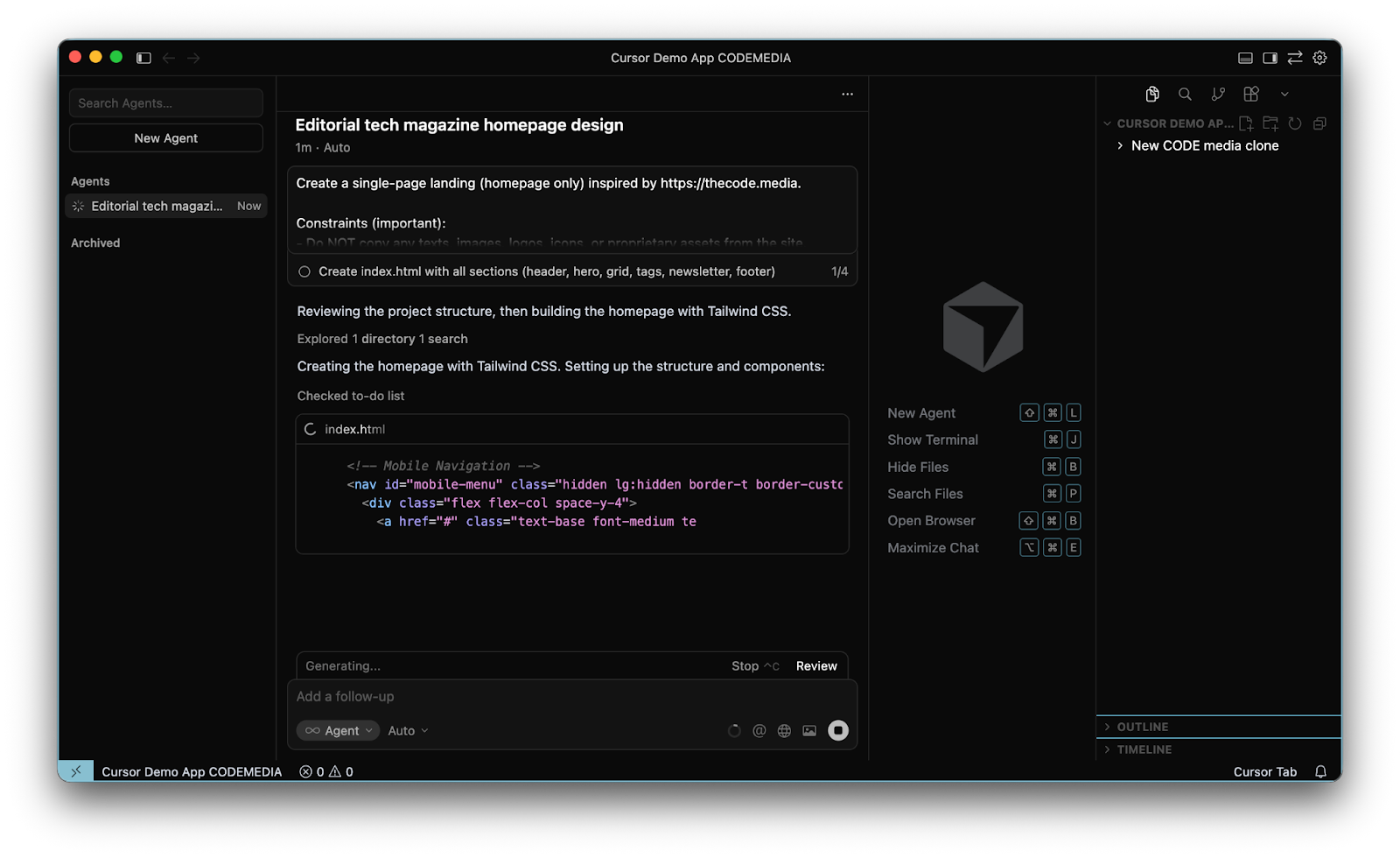The width and height of the screenshot is (1400, 858).
Task: Toggle the left sidebar panel
Action: click(x=143, y=58)
